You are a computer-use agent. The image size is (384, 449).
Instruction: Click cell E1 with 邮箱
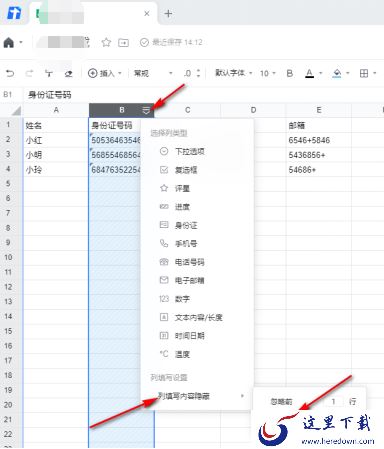(319, 125)
